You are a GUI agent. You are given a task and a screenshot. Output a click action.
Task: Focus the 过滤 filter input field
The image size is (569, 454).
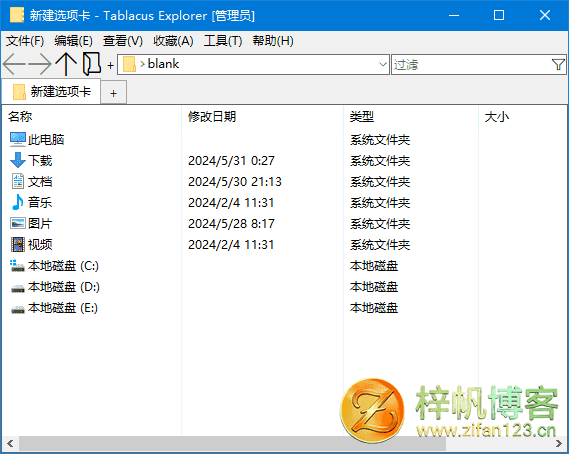coord(471,65)
